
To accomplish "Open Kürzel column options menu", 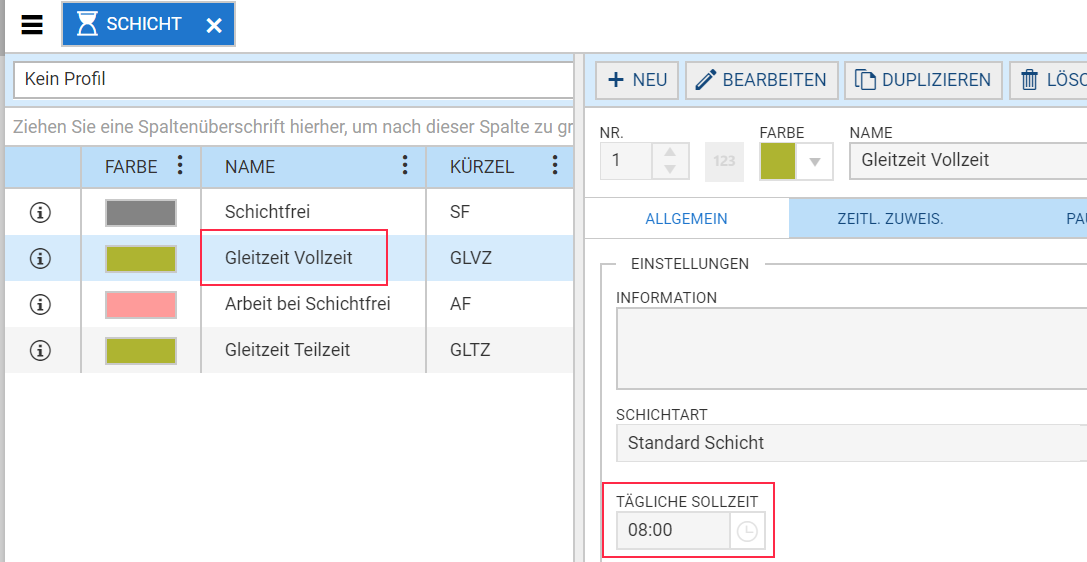I will pos(555,166).
